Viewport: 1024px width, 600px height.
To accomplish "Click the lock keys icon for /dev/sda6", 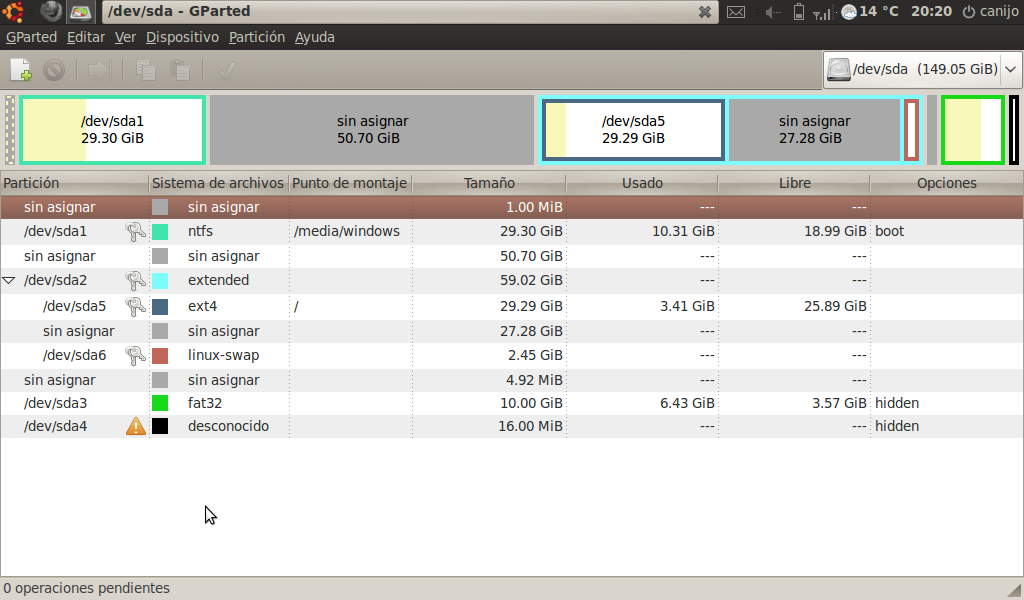I will (135, 355).
